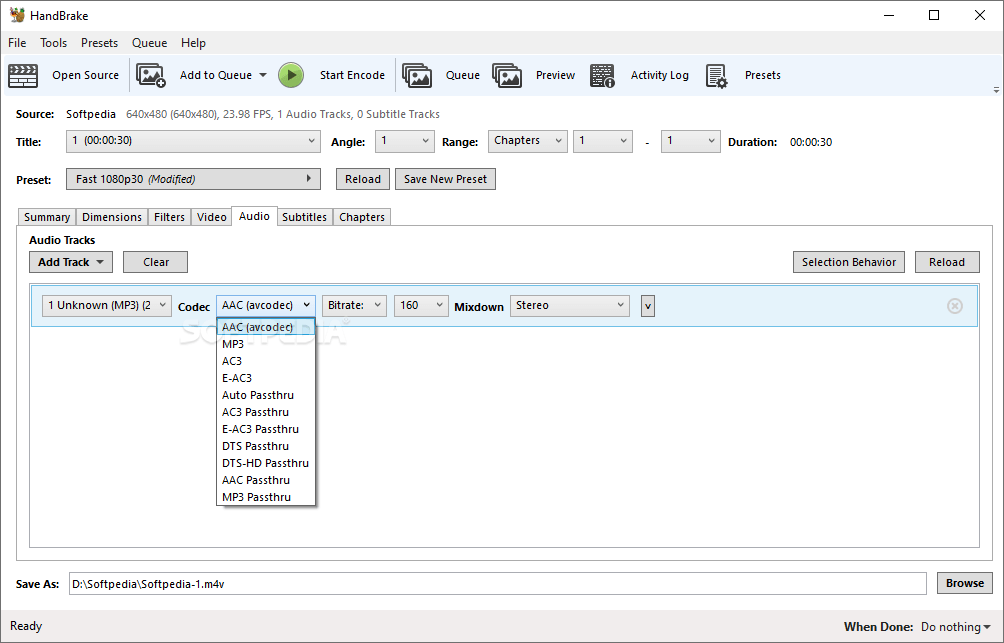
Task: Click the Presets icon with gear
Action: pos(717,76)
